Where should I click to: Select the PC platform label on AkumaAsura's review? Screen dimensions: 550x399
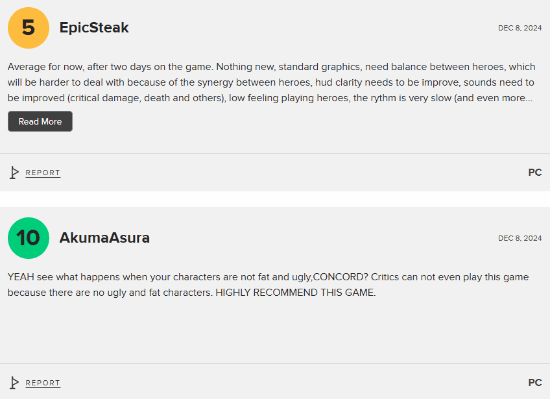(x=535, y=383)
